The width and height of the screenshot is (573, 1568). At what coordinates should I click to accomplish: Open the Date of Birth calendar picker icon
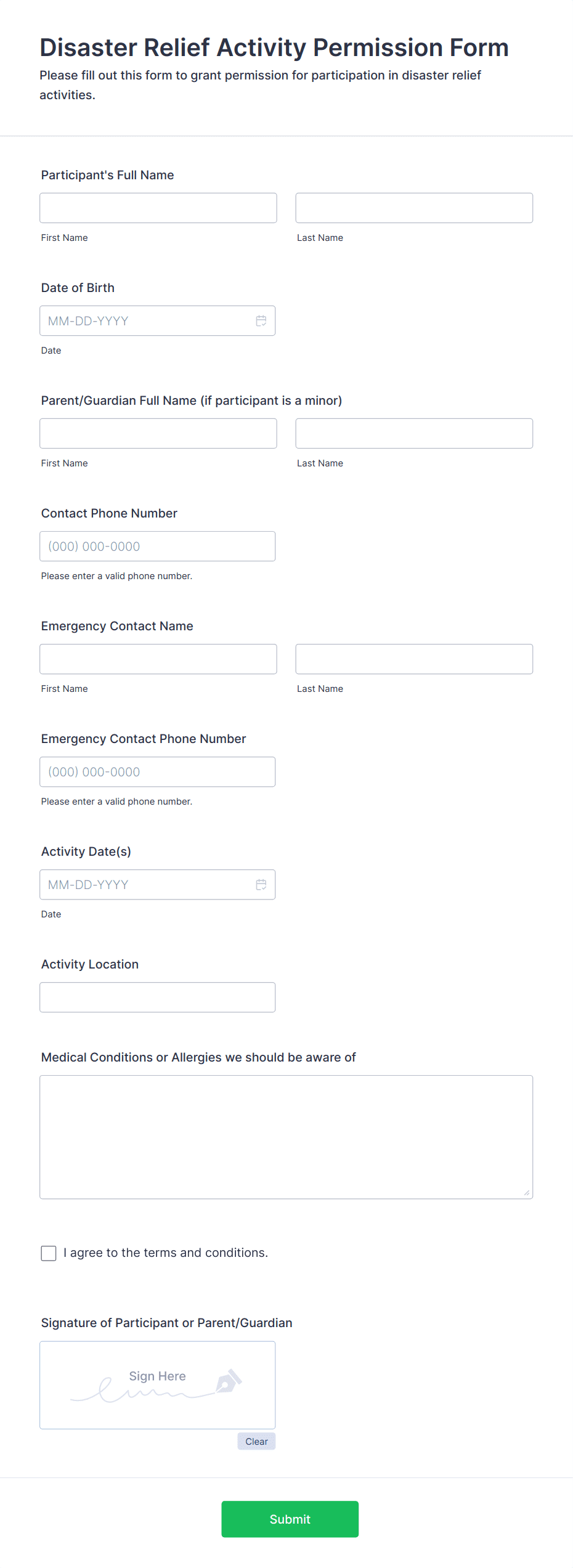click(x=261, y=321)
